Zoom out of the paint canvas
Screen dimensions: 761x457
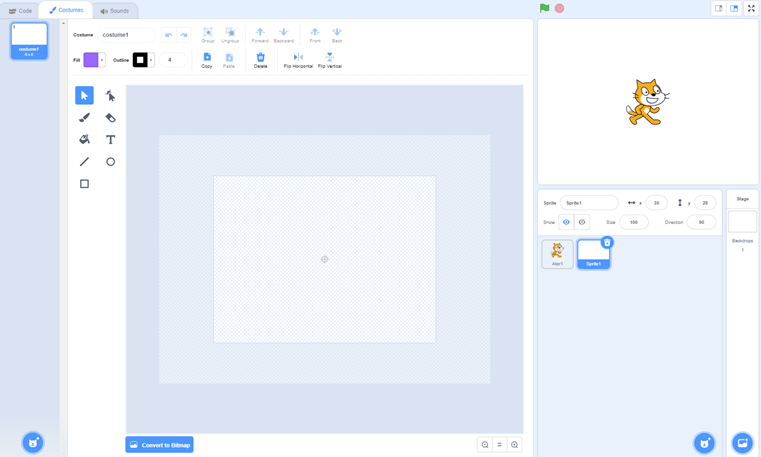tap(485, 444)
